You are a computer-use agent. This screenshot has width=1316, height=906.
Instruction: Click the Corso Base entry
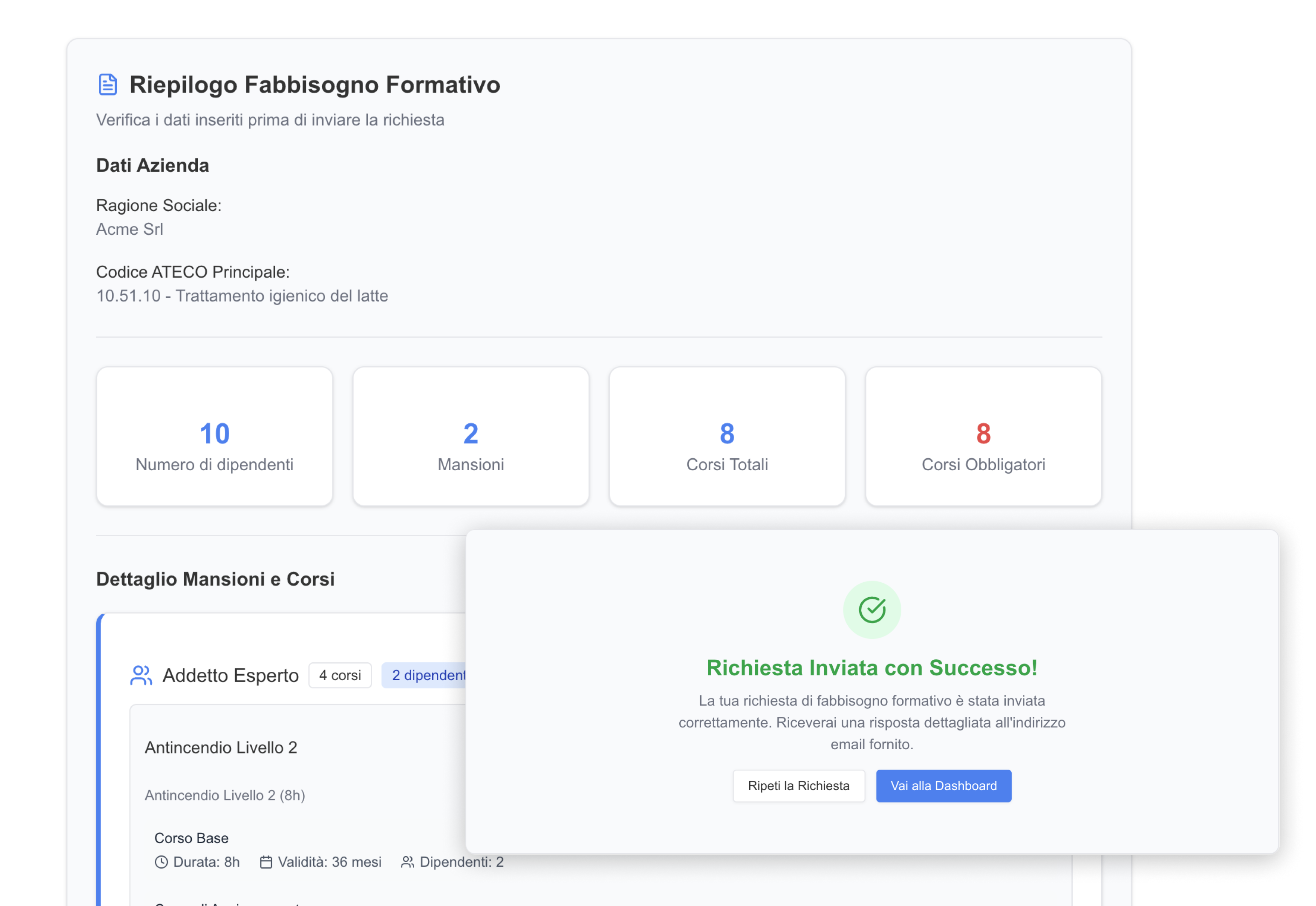191,838
